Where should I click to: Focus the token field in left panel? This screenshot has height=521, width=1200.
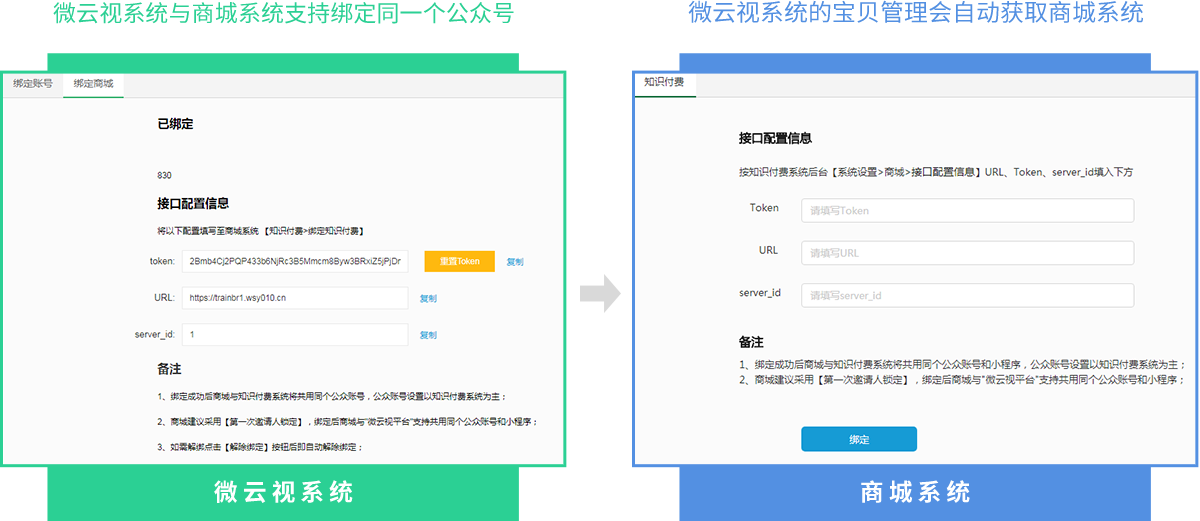[x=294, y=261]
